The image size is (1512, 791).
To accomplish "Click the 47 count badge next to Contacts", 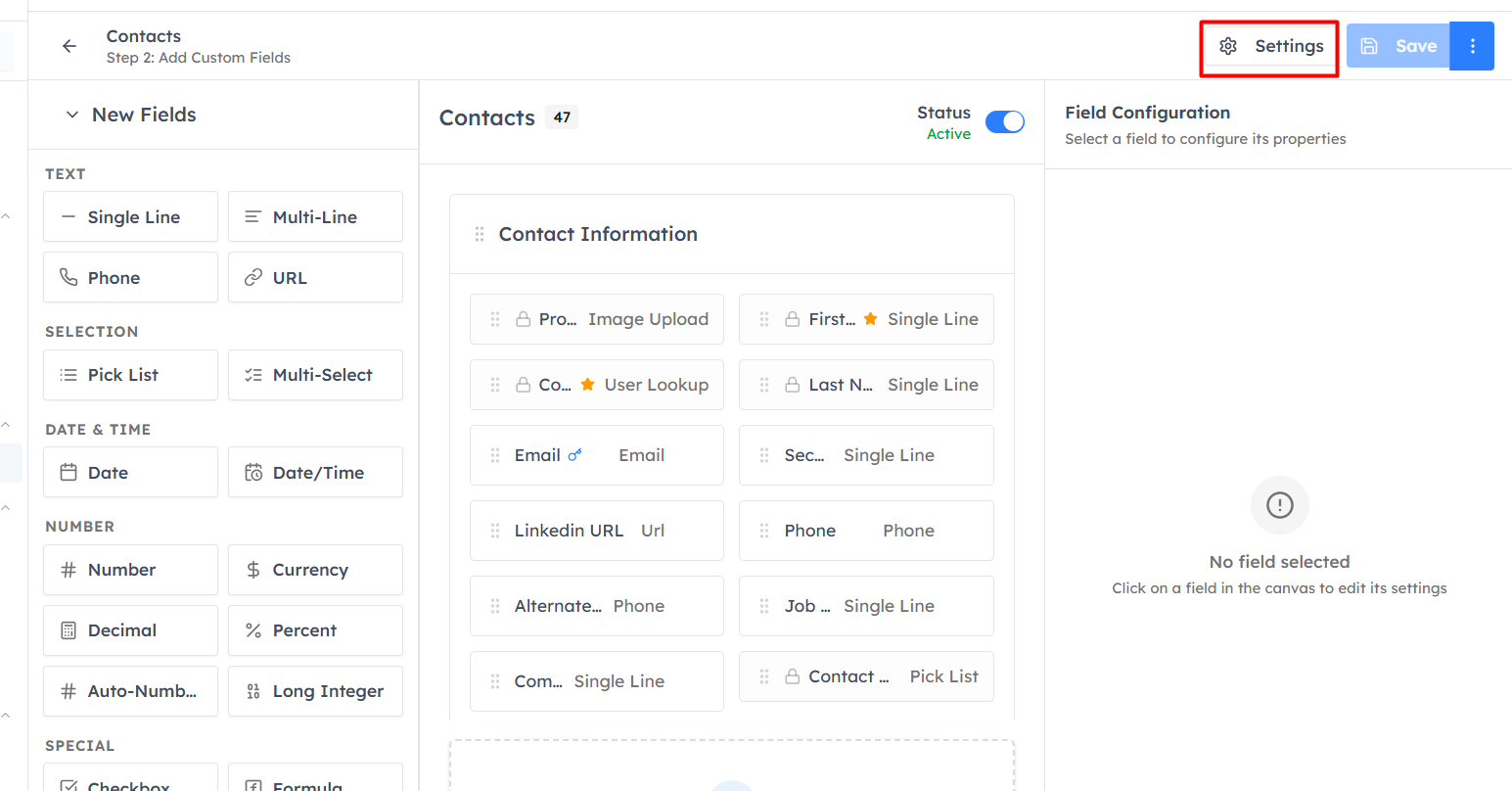I will [562, 117].
